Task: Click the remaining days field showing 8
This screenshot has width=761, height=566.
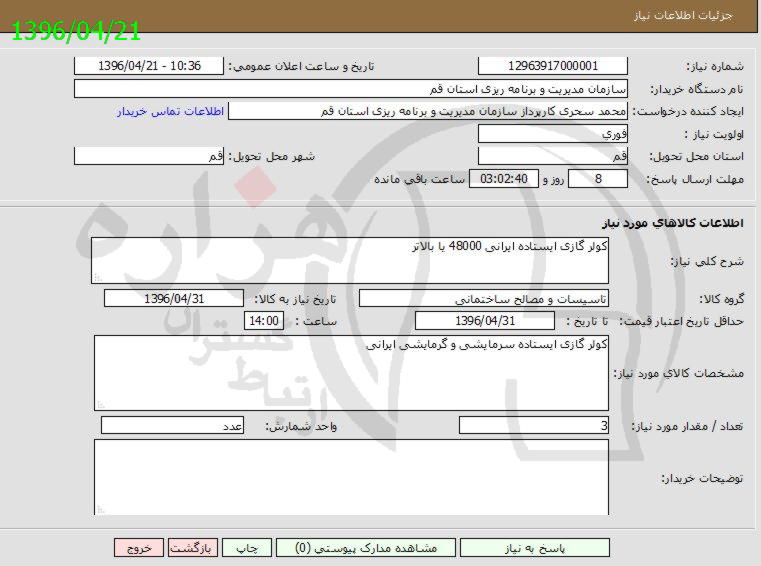Action: pos(598,179)
